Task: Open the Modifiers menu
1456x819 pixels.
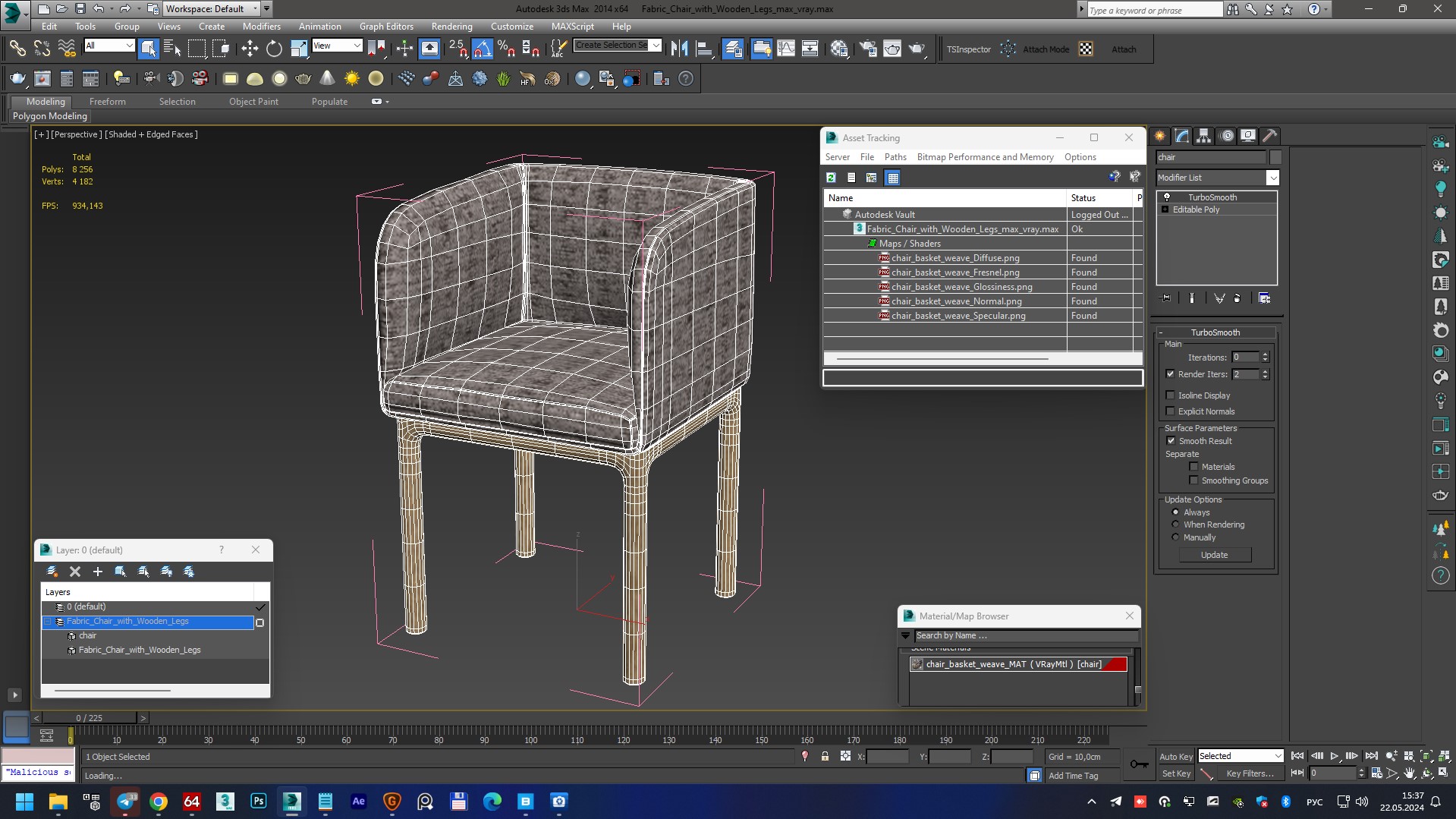Action: click(x=261, y=27)
